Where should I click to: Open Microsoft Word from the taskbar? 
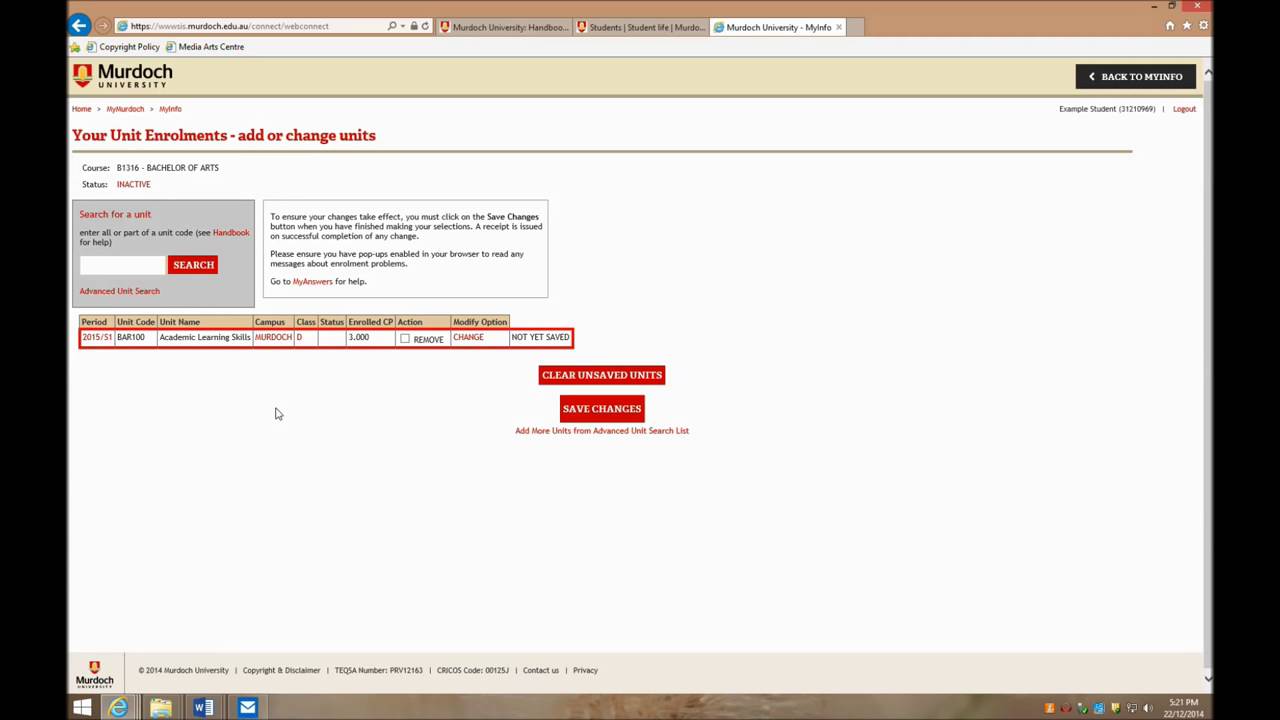(x=204, y=708)
